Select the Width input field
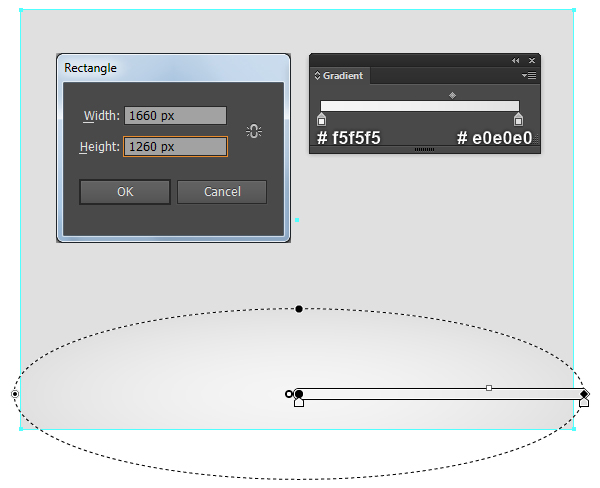The image size is (600, 488). (x=175, y=116)
